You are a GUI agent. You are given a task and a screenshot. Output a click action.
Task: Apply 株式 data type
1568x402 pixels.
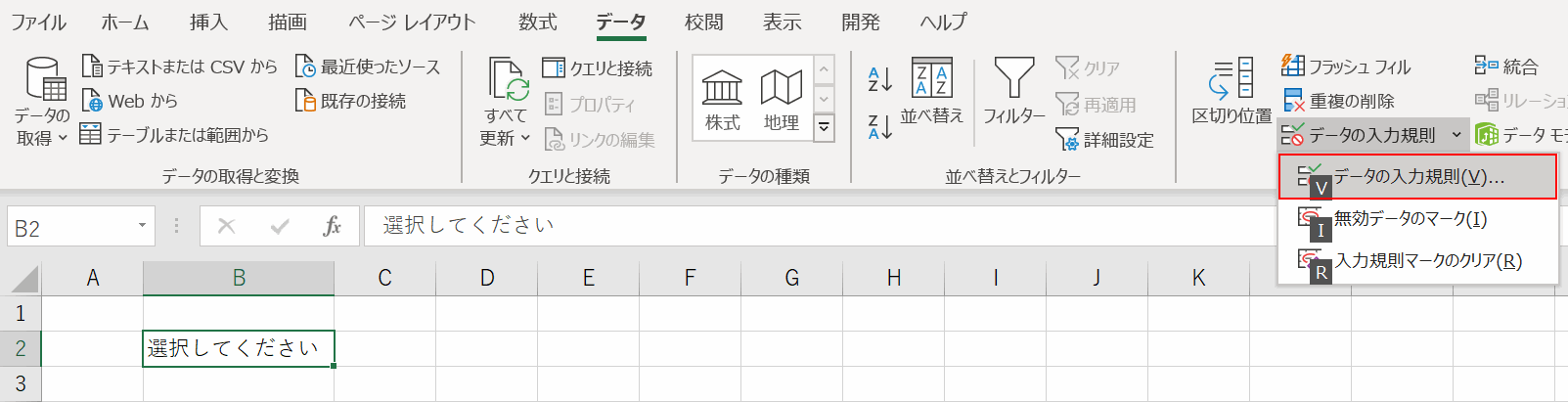[x=722, y=100]
